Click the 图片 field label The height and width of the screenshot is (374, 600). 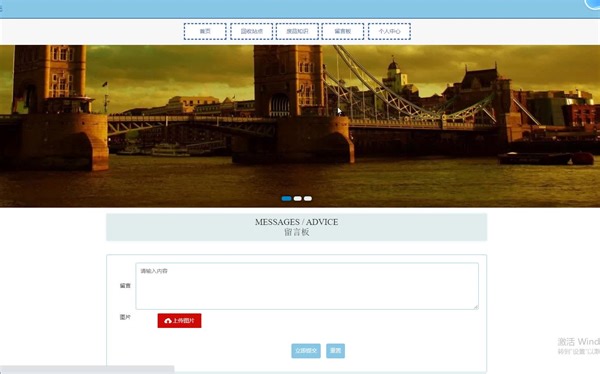pos(125,317)
